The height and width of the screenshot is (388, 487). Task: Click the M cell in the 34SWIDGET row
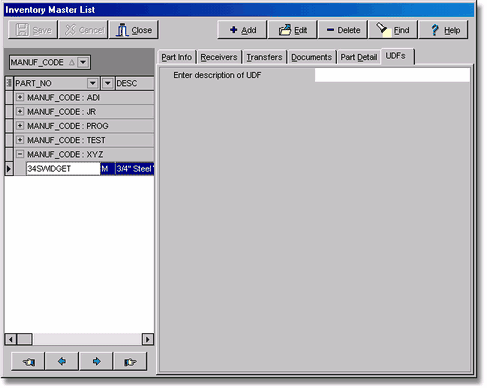pyautogui.click(x=107, y=169)
